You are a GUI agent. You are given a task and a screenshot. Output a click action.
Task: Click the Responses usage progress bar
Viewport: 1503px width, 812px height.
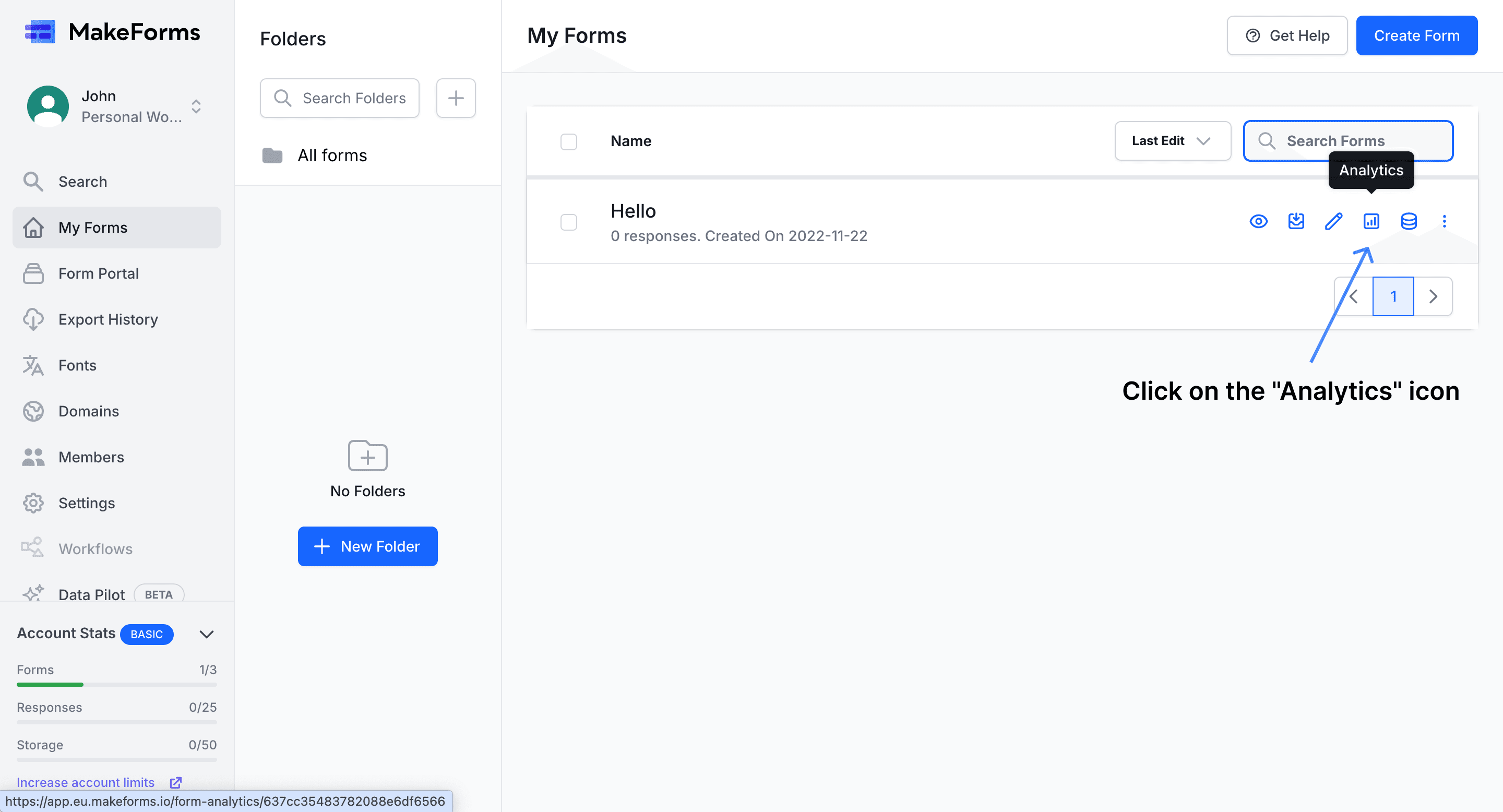pyautogui.click(x=117, y=722)
